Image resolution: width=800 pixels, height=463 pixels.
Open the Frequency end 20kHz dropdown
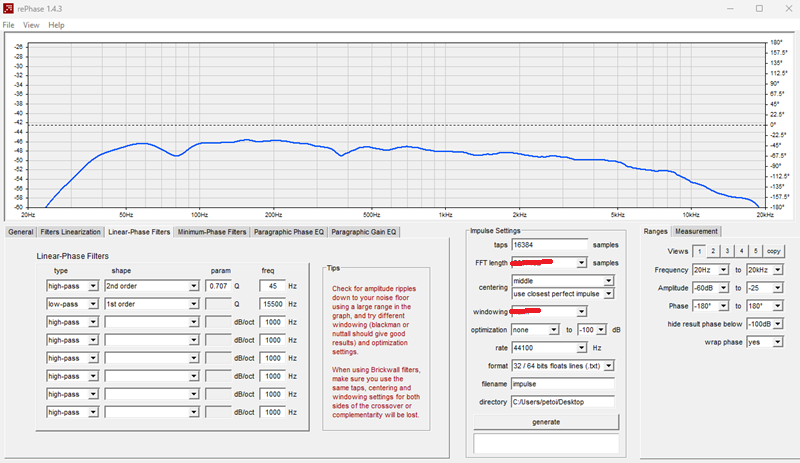[764, 270]
